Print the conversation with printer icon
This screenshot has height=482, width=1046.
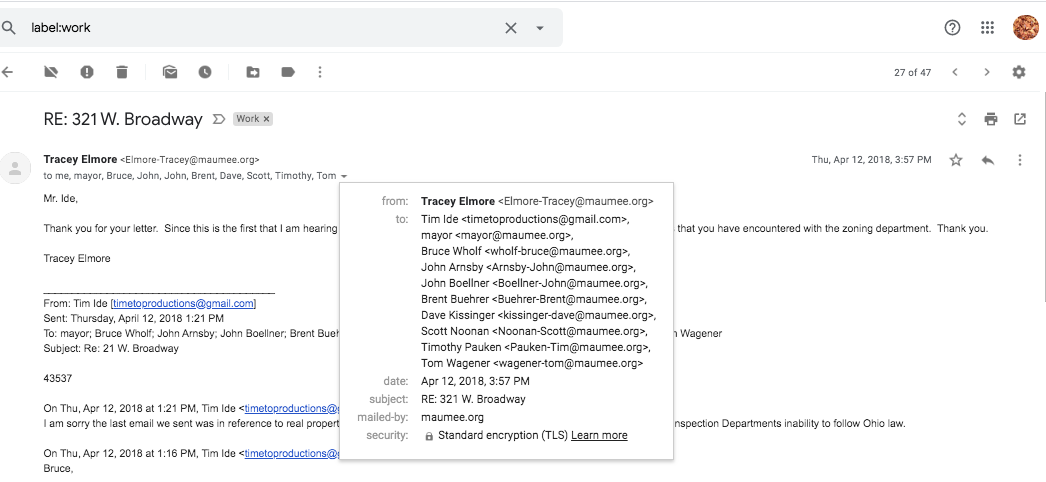(x=991, y=119)
